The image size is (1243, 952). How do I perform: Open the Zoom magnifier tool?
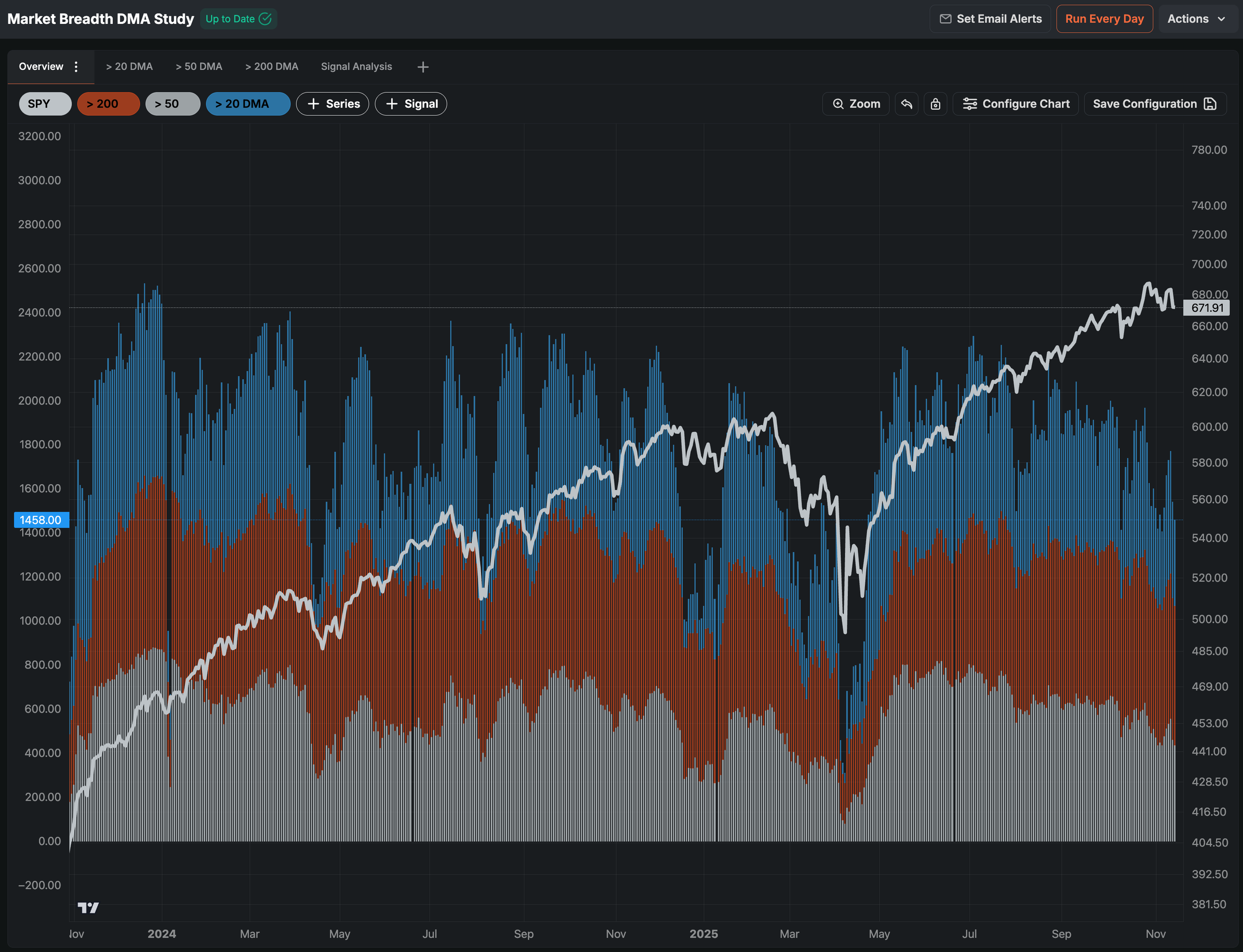coord(856,104)
